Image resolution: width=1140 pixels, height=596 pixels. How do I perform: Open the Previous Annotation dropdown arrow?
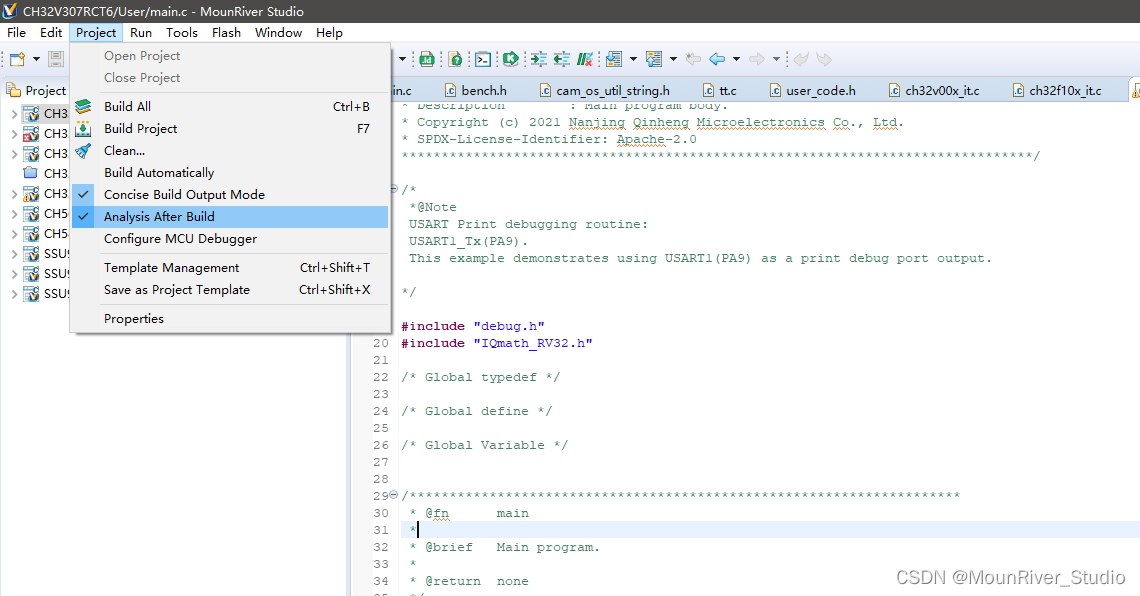tap(673, 59)
